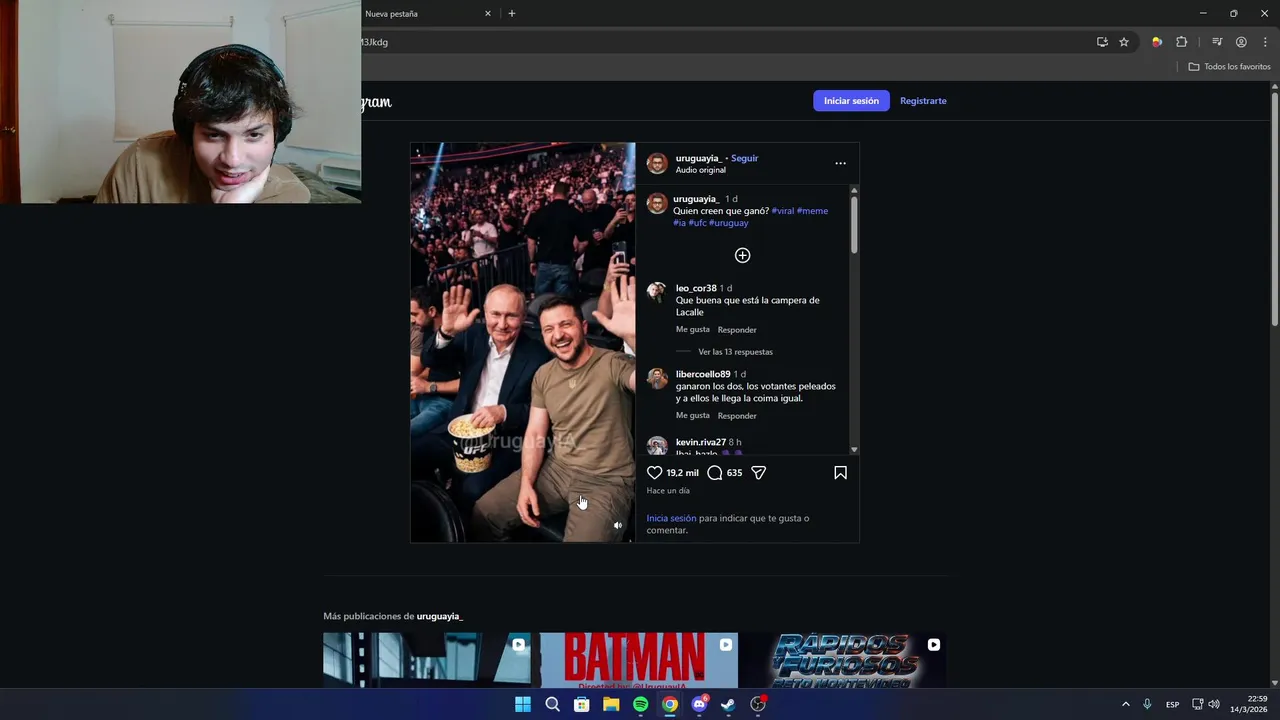Image resolution: width=1280 pixels, height=720 pixels.
Task: Open the #meme hashtag
Action: tap(812, 211)
